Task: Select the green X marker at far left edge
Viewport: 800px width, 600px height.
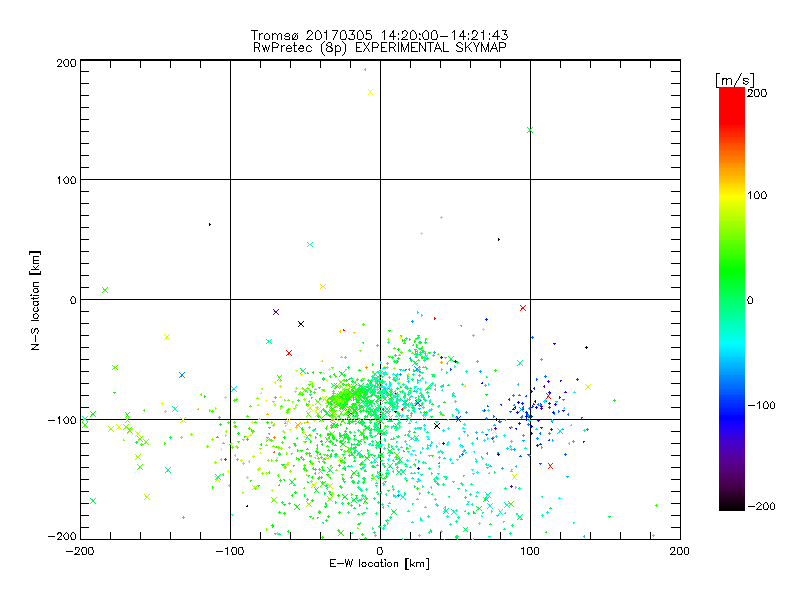Action: [105, 290]
